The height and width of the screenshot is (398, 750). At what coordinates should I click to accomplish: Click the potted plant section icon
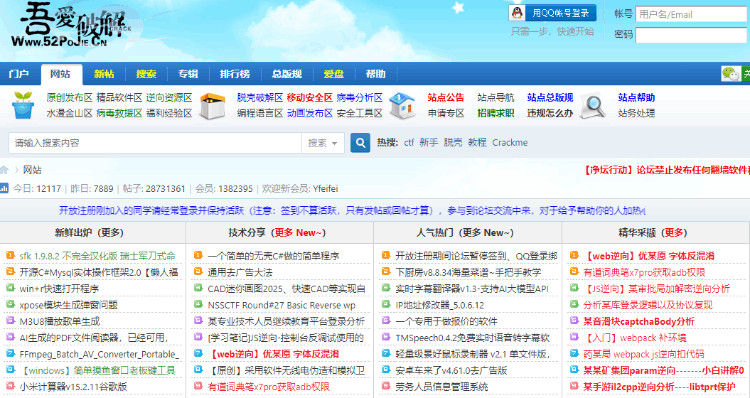click(x=23, y=105)
